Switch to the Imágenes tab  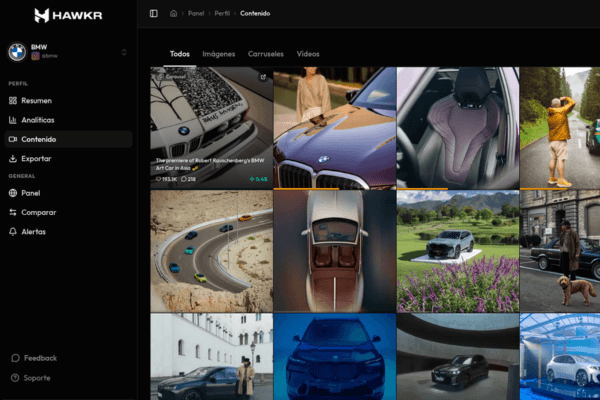[219, 54]
